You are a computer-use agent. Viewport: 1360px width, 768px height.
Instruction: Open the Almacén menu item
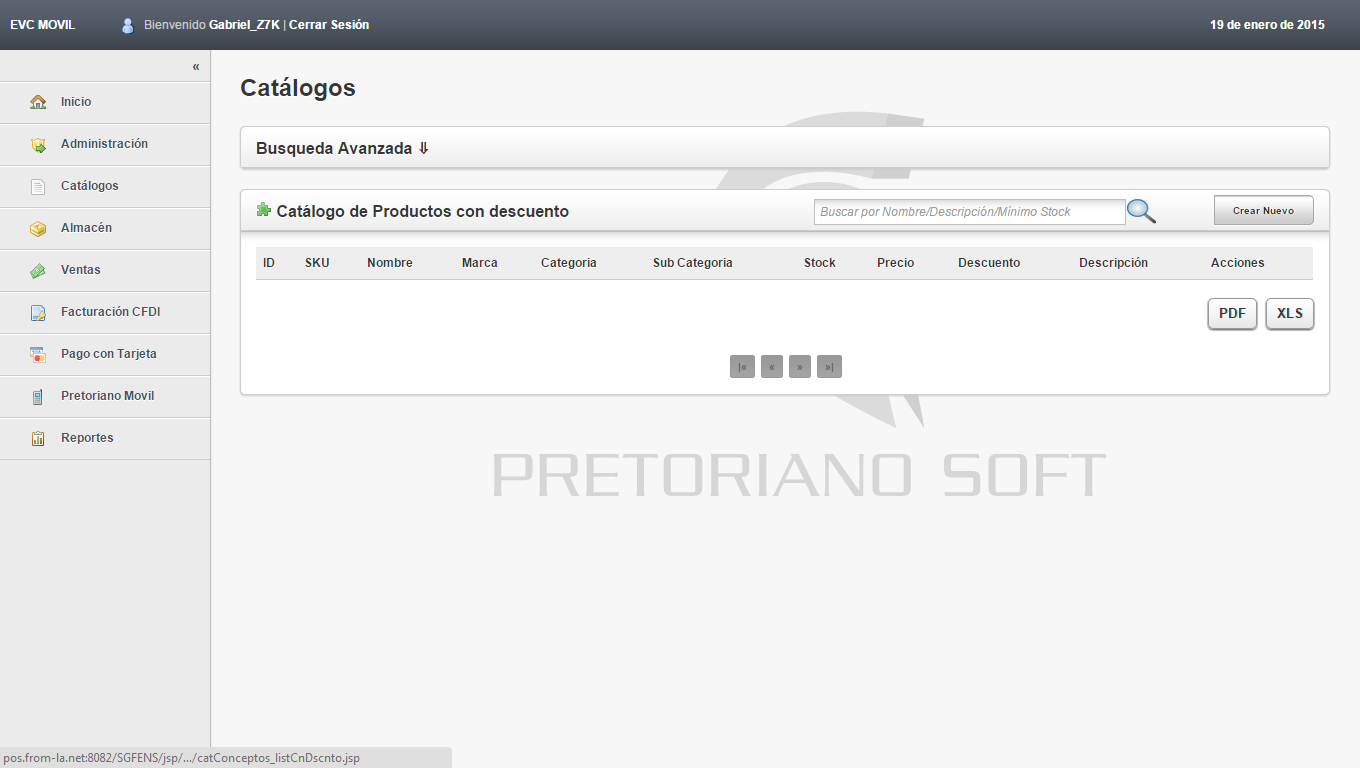[105, 228]
